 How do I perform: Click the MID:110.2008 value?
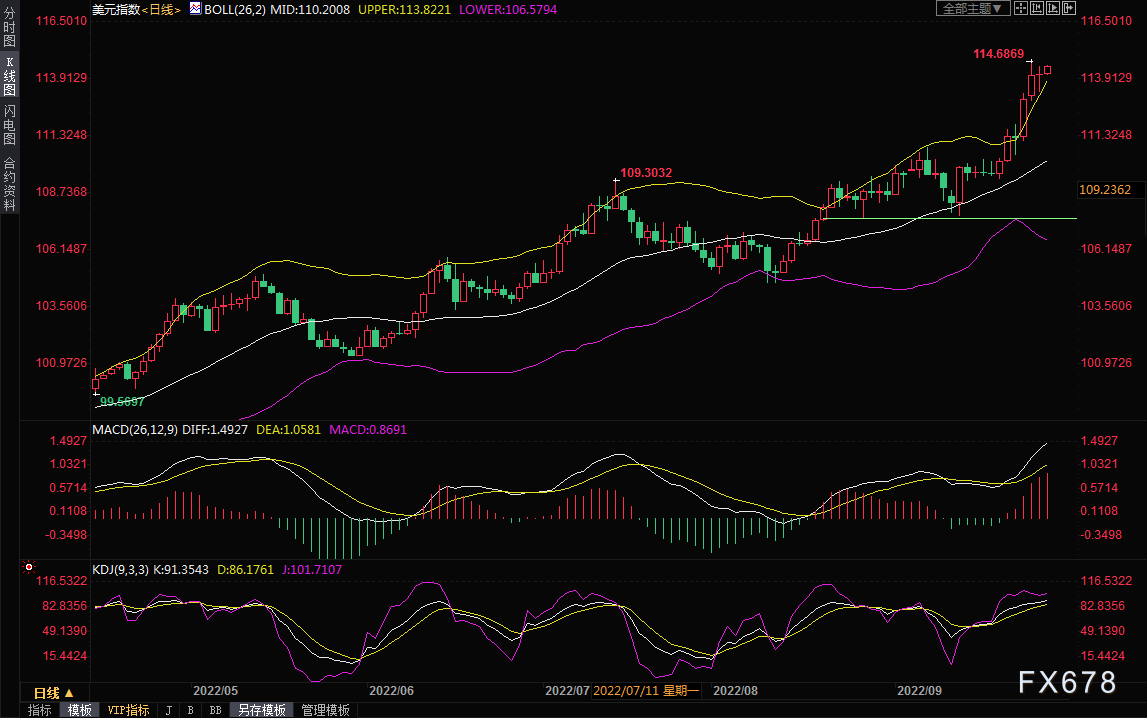(x=310, y=10)
